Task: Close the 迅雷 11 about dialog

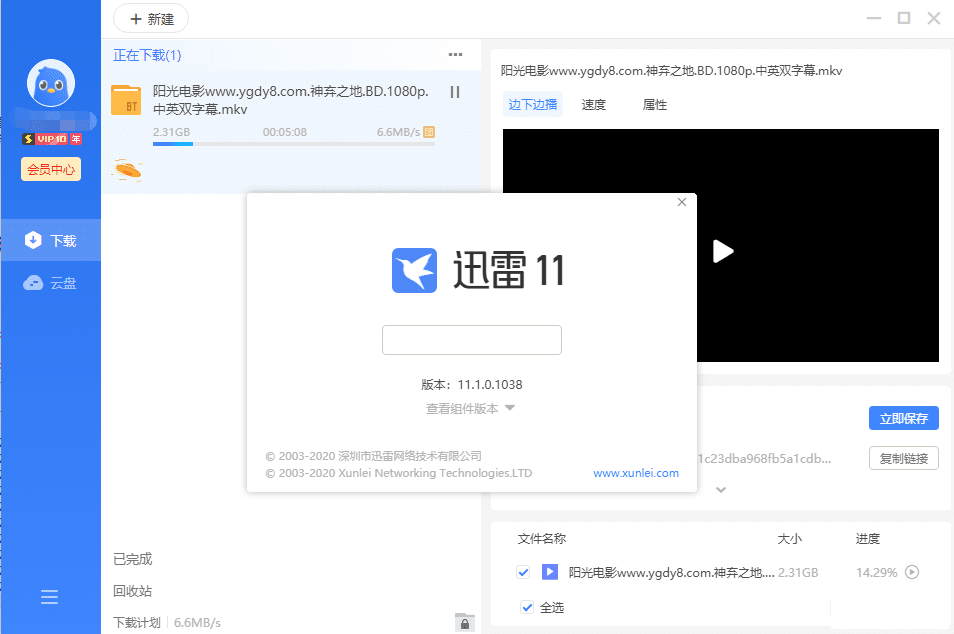Action: click(682, 202)
